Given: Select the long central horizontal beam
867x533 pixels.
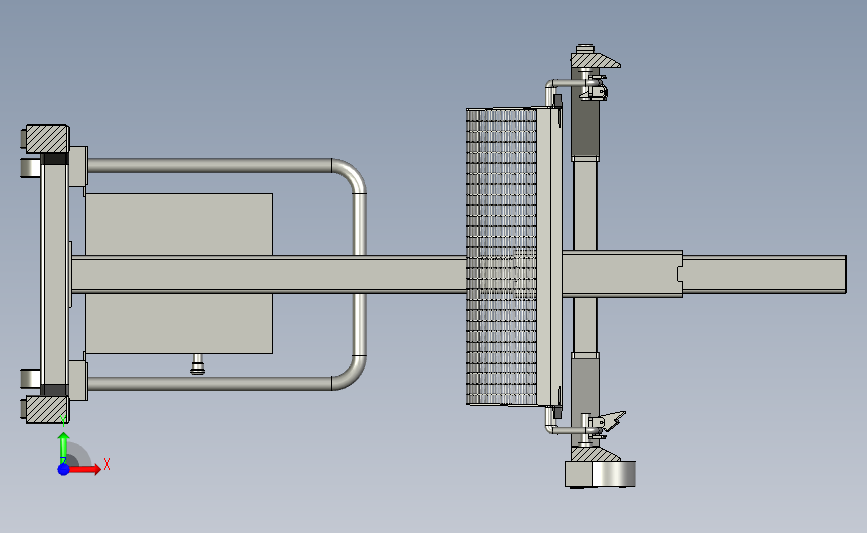Looking at the screenshot, I should (269, 274).
